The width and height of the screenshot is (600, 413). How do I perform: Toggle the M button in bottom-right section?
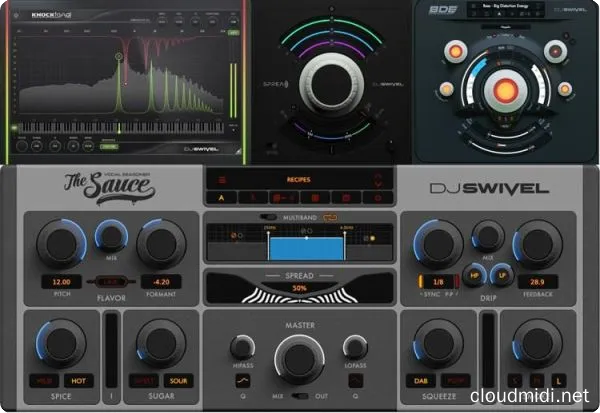point(537,381)
